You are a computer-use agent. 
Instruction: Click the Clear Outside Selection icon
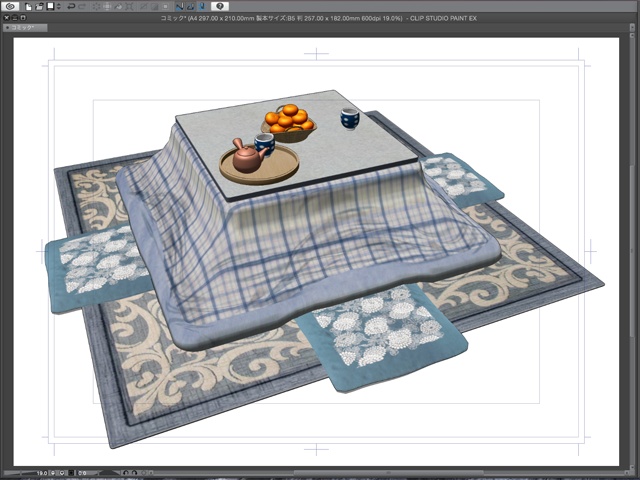[107, 7]
